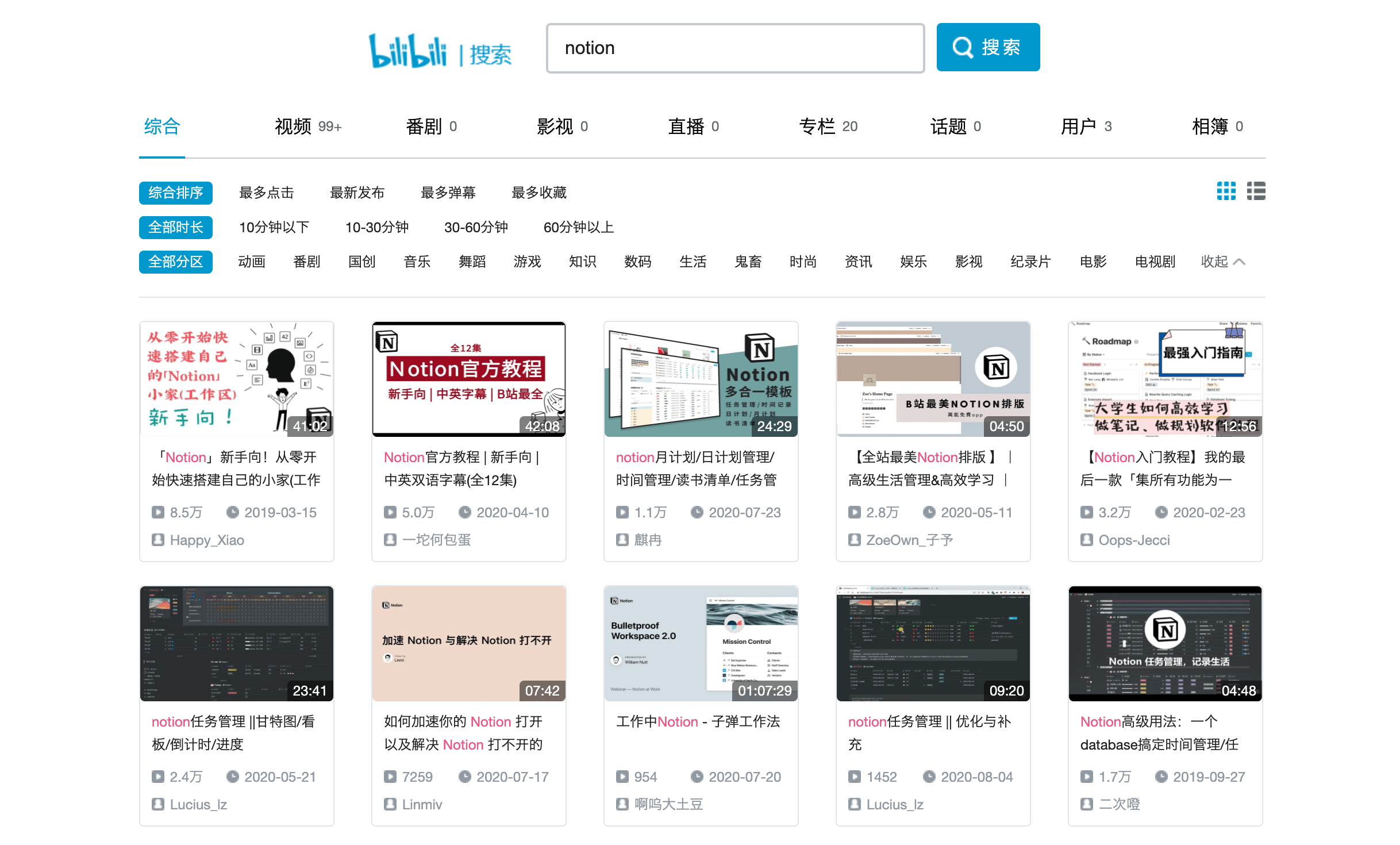
Task: Open uploader 一坨何包蛋 profile
Action: click(437, 540)
